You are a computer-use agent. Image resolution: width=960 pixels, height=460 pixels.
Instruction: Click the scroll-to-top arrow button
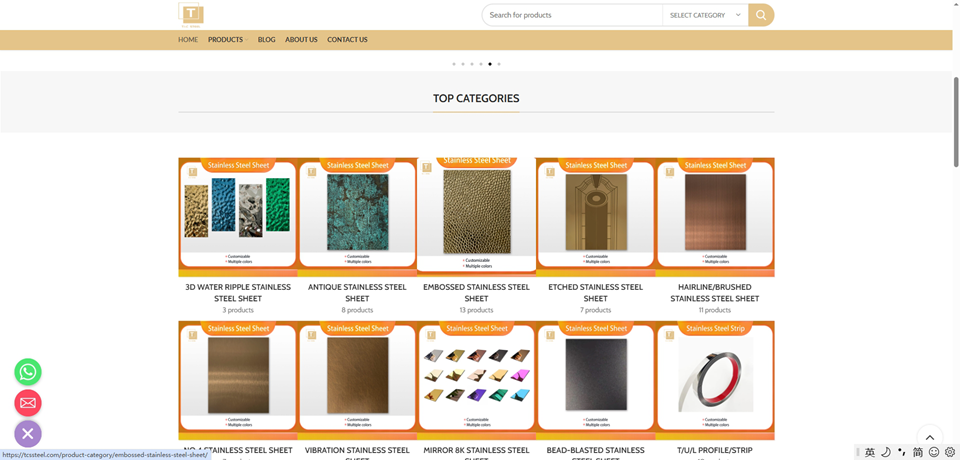click(929, 437)
